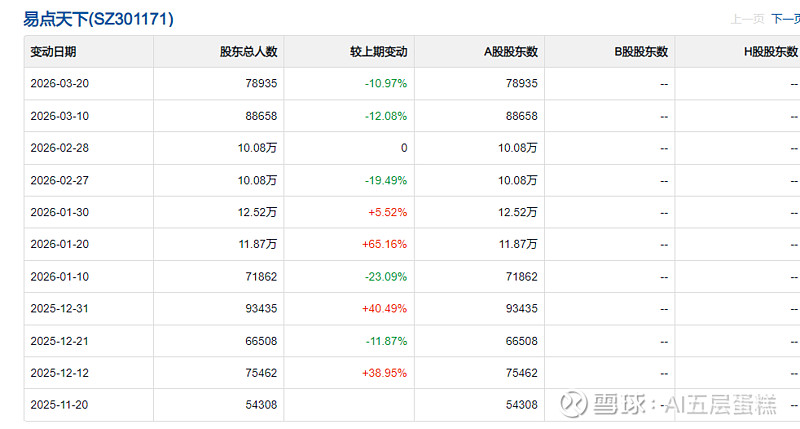Select the 较上期变动 column header
Viewport: 800px width, 429px height.
[379, 52]
